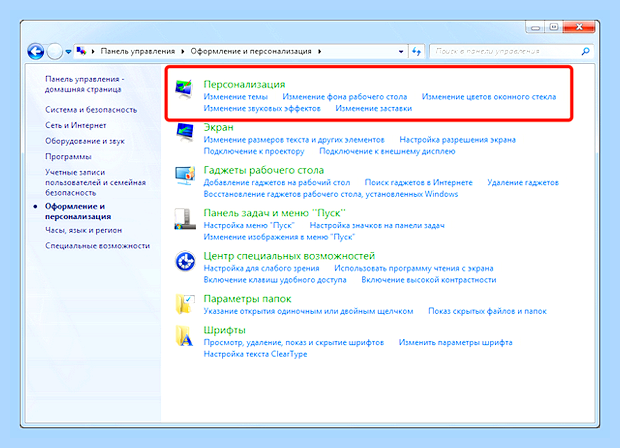Click Добавление гаджетов на рабочий стол
Screen dimensions: 620x448
click(277, 183)
